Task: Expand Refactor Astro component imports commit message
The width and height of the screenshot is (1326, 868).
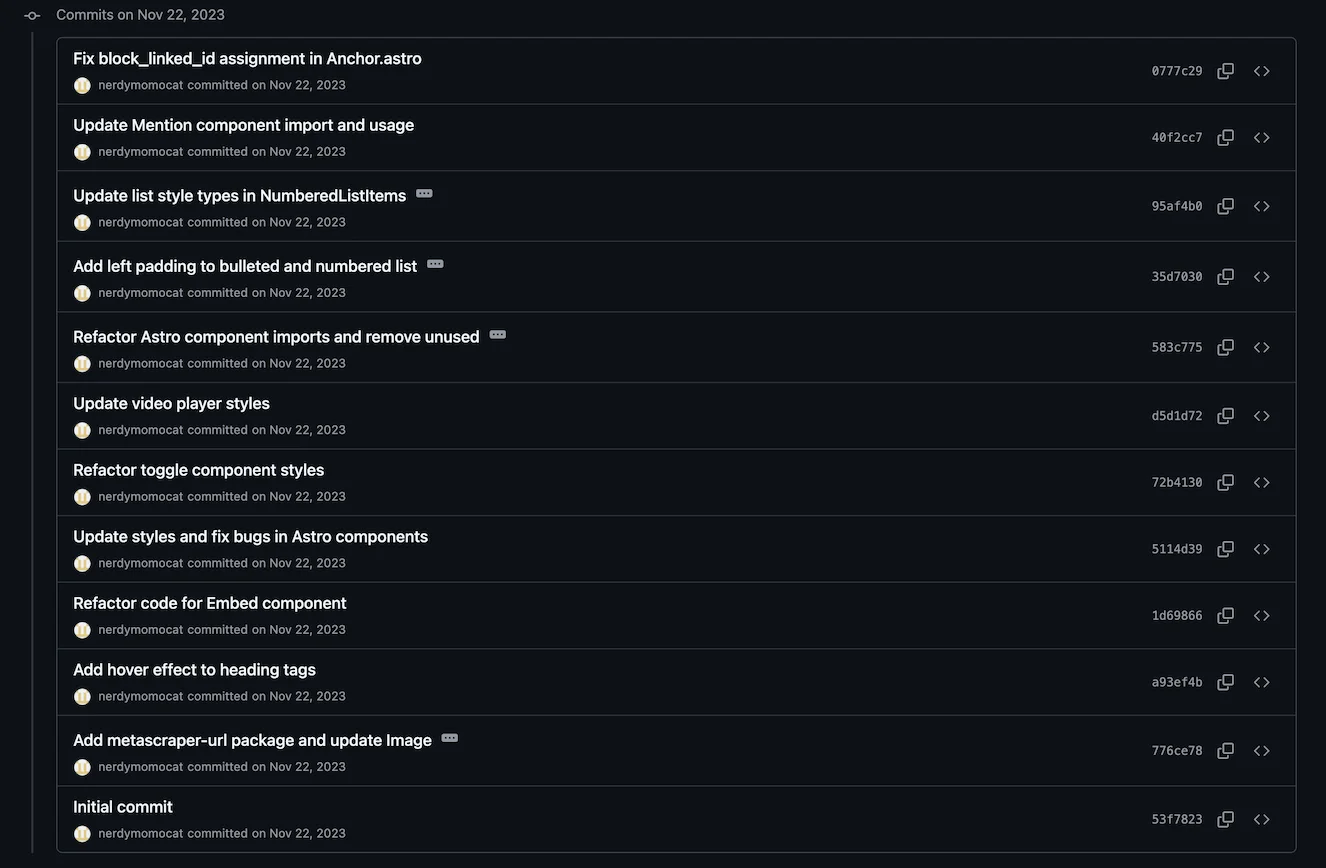Action: coord(498,334)
